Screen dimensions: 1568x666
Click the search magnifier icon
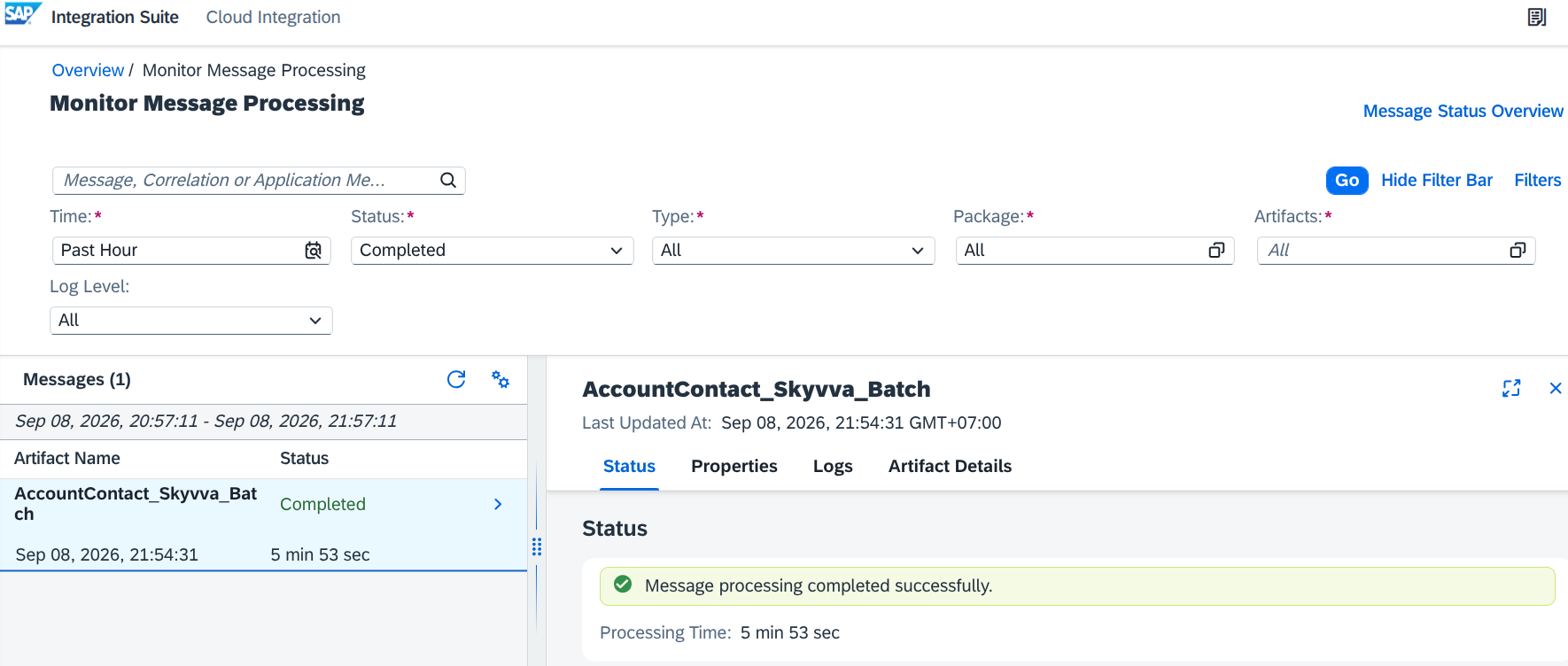(448, 180)
